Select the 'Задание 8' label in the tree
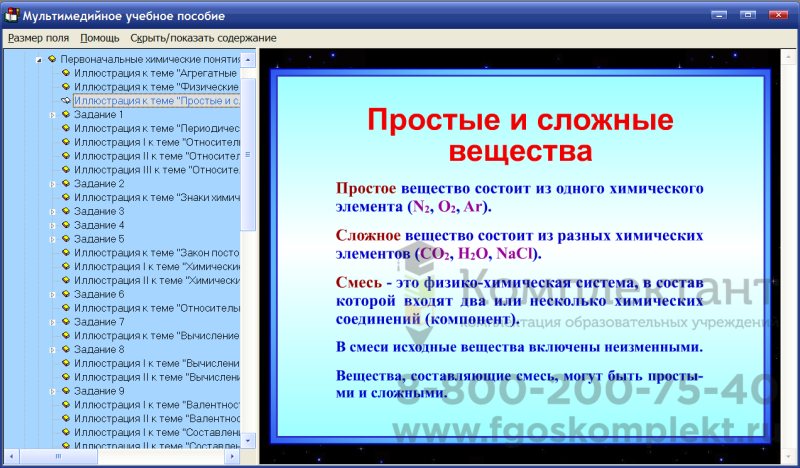 99,349
